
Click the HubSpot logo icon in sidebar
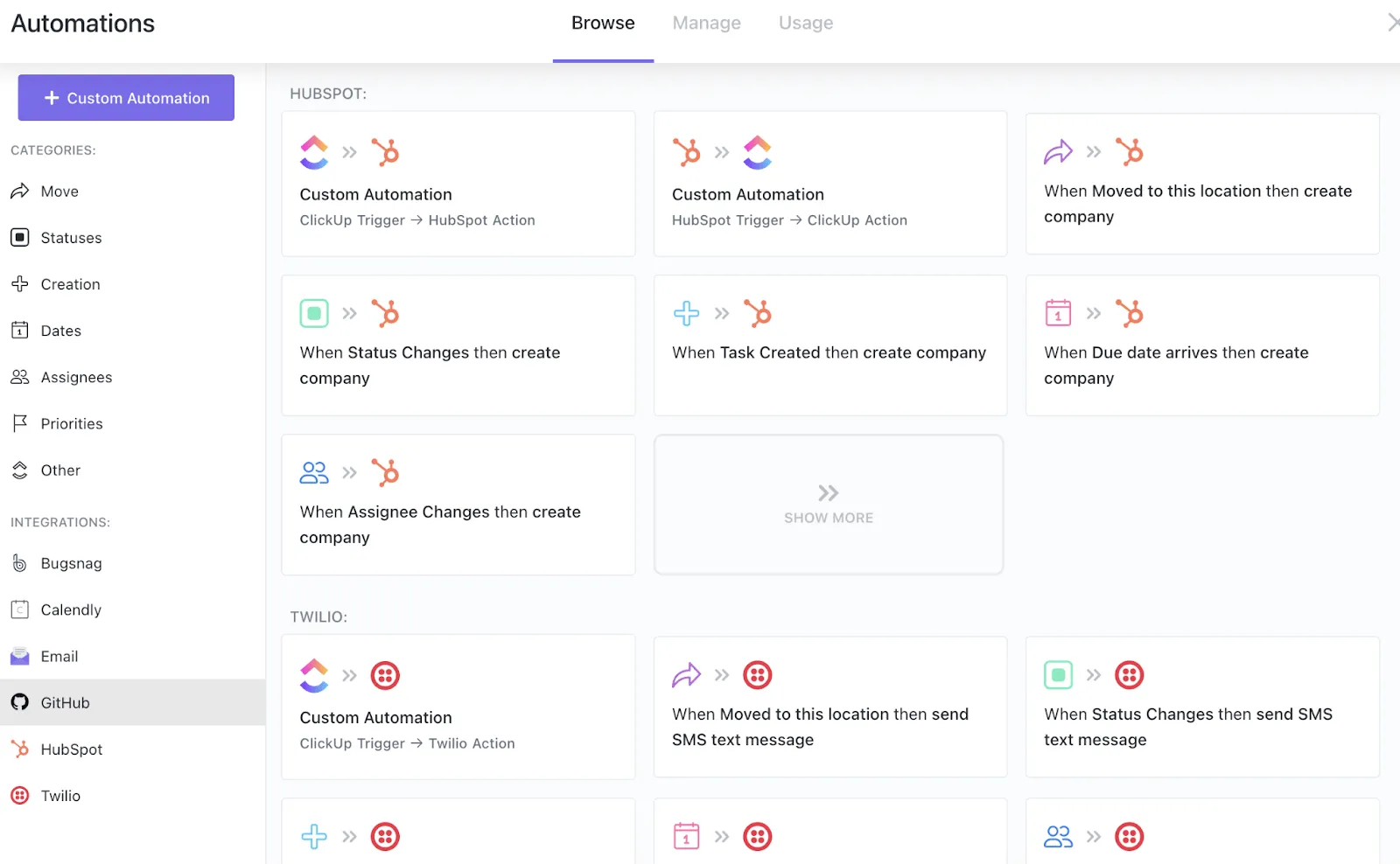tap(20, 749)
